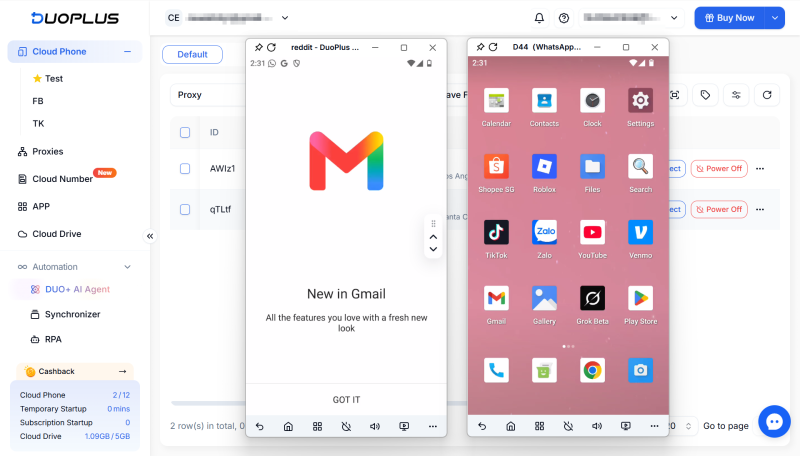Screen dimensions: 800x456
Task: Open APP menu item
Action: point(33,207)
